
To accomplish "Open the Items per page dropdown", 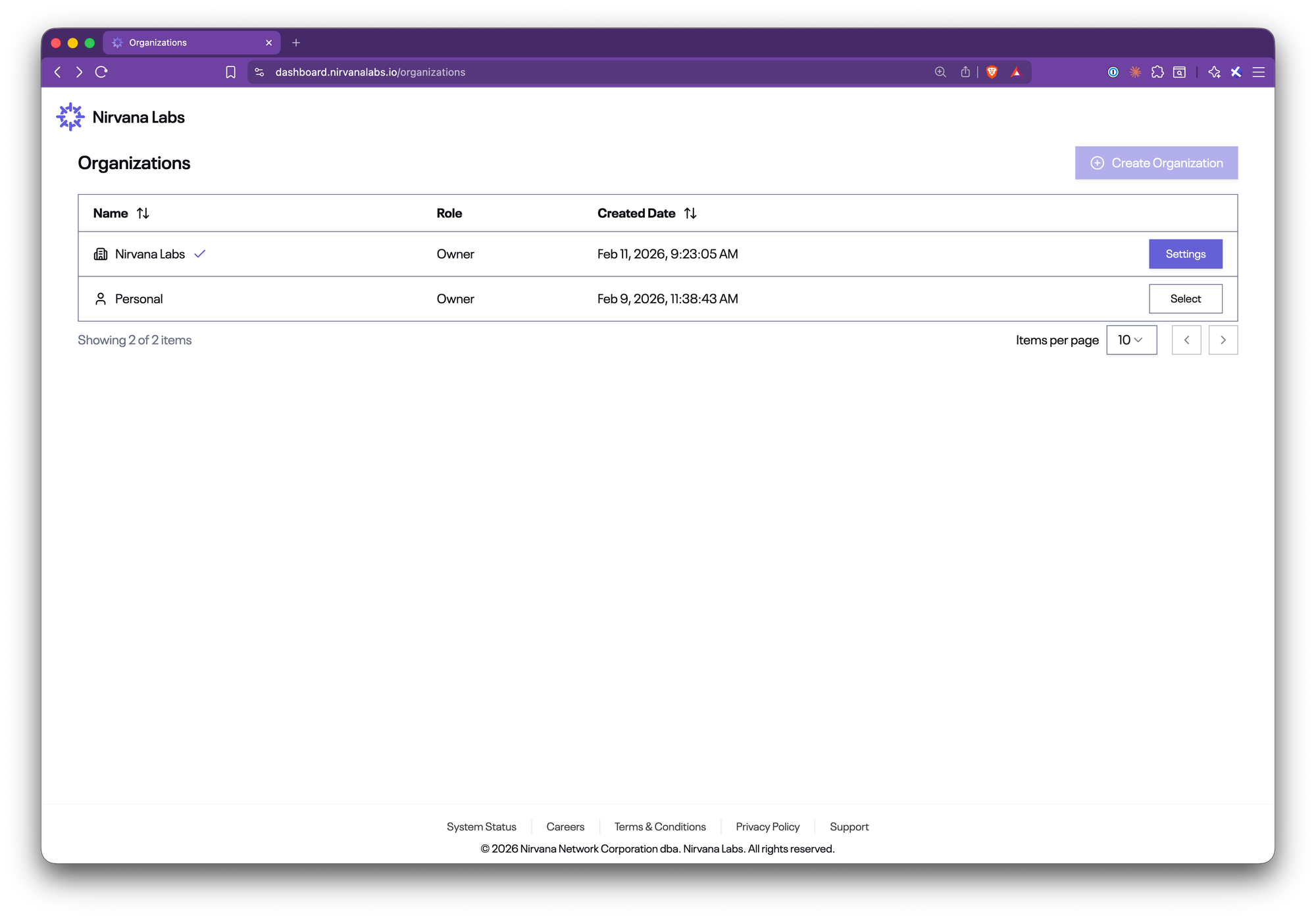I will [1131, 340].
